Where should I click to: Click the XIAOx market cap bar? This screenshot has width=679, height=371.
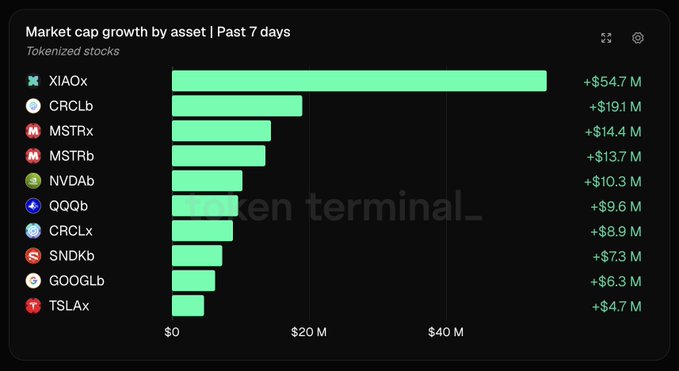tap(359, 81)
